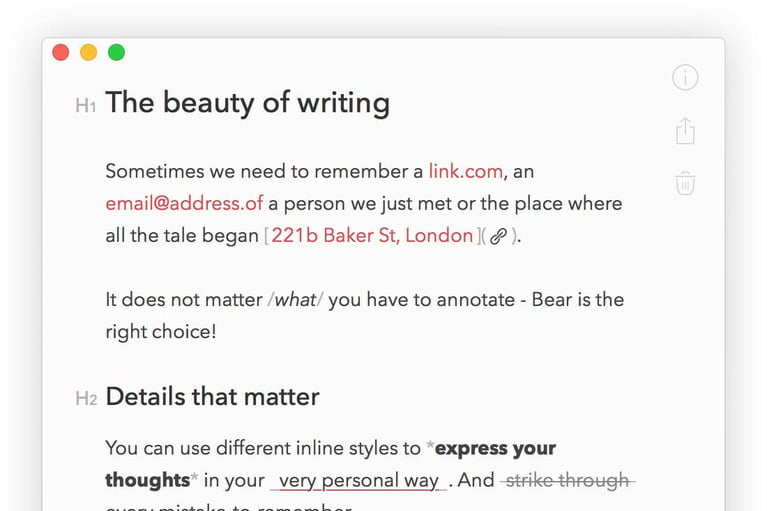Click the red close window button
The image size is (767, 511).
(x=61, y=52)
